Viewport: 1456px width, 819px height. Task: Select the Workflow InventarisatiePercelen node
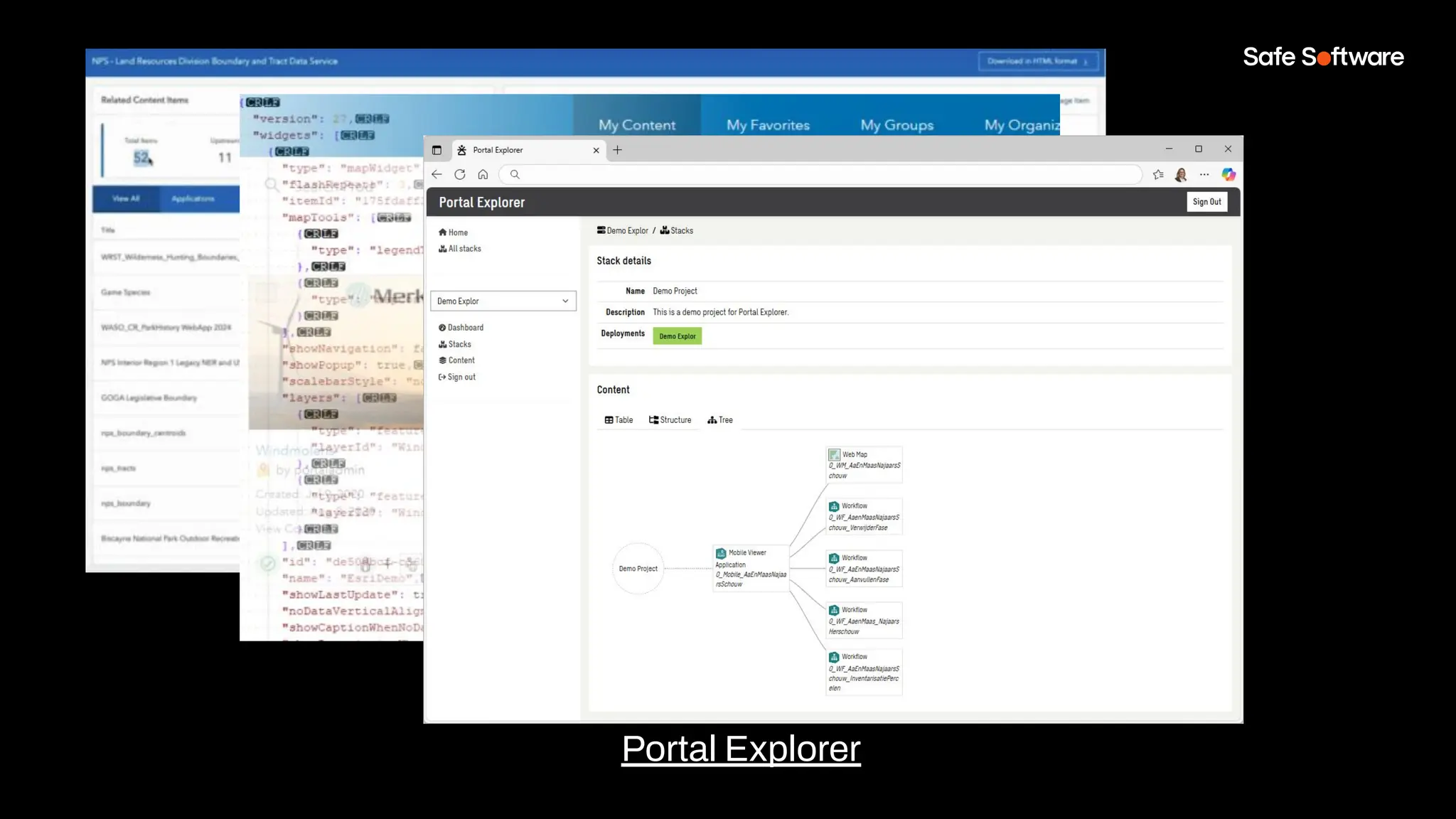tap(864, 672)
